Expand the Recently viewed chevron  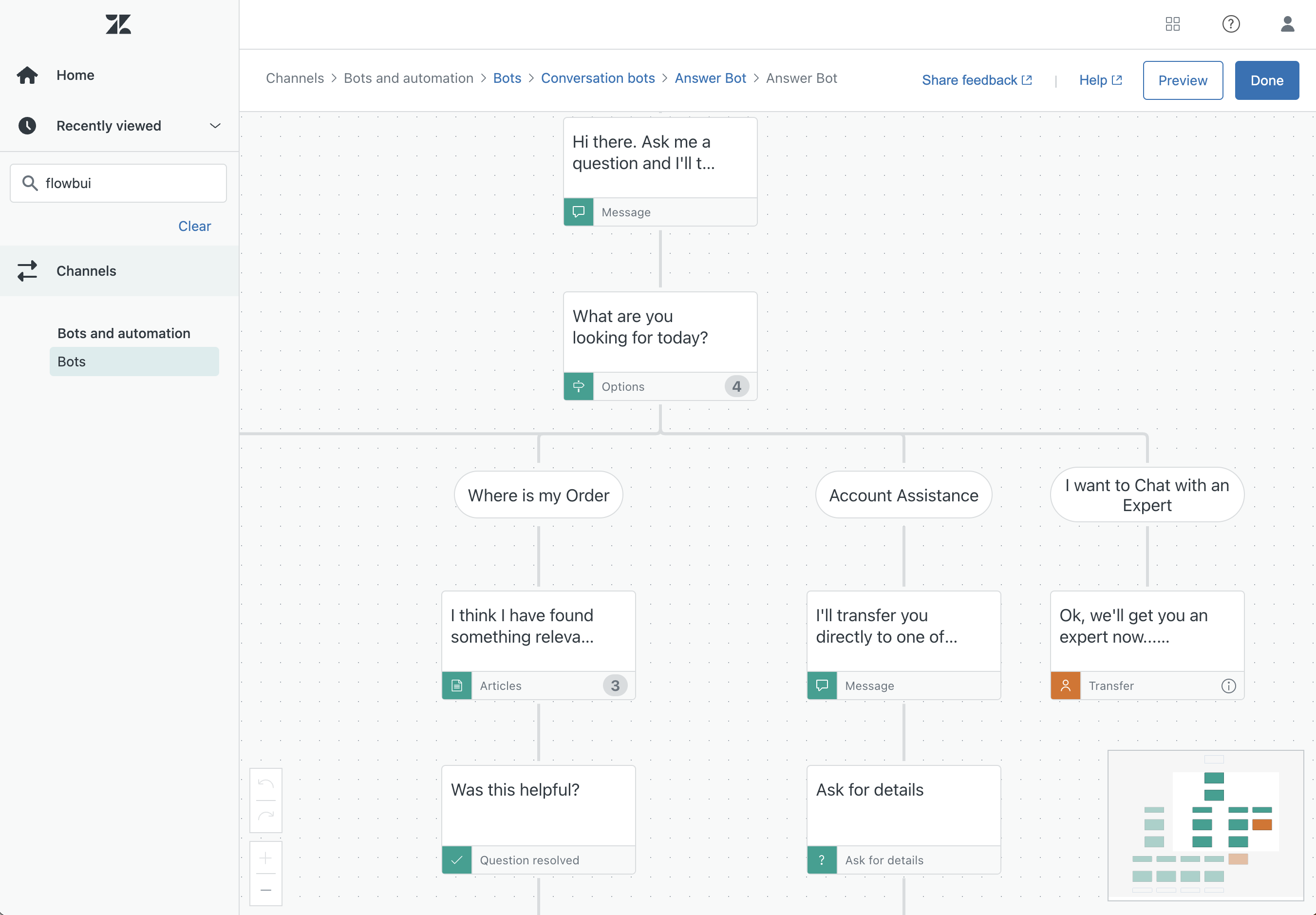coord(215,126)
